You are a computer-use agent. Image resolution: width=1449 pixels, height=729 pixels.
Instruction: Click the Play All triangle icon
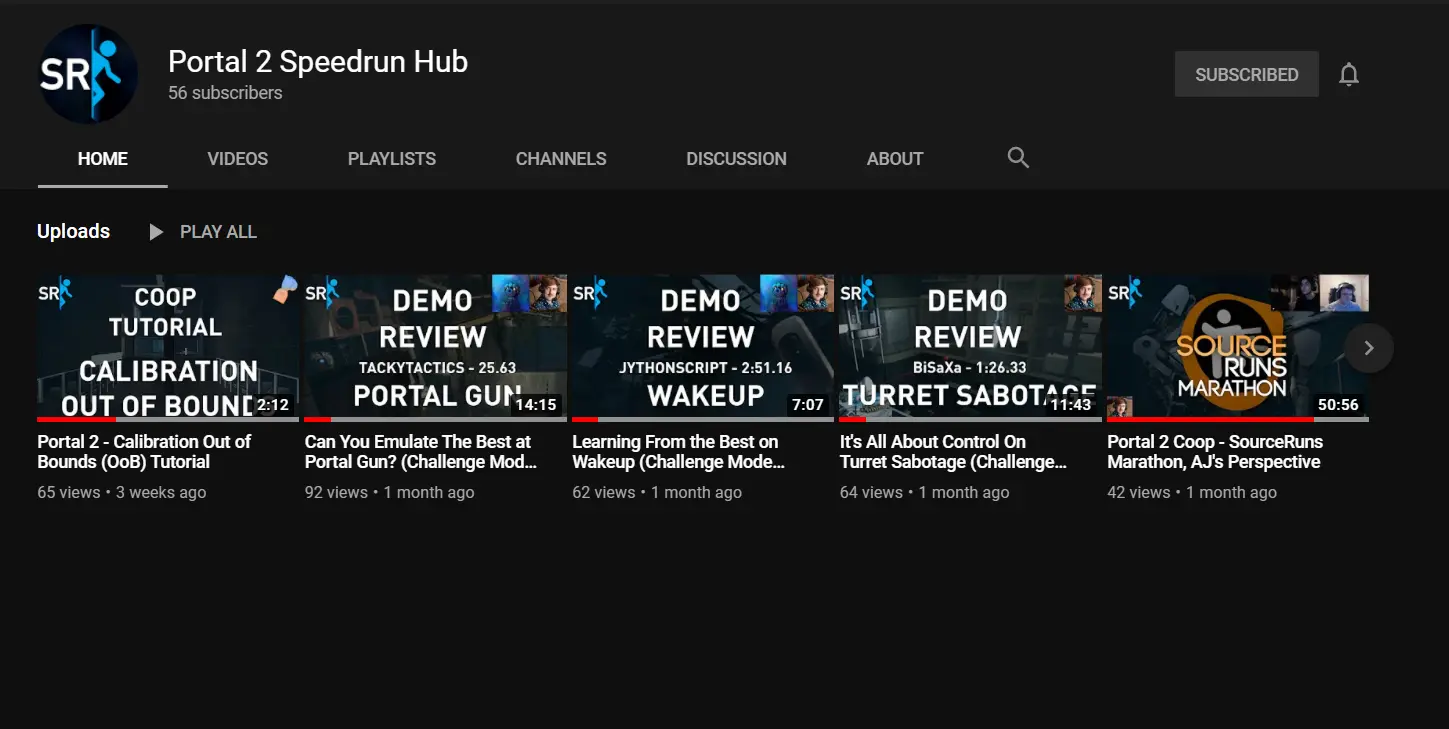[156, 231]
